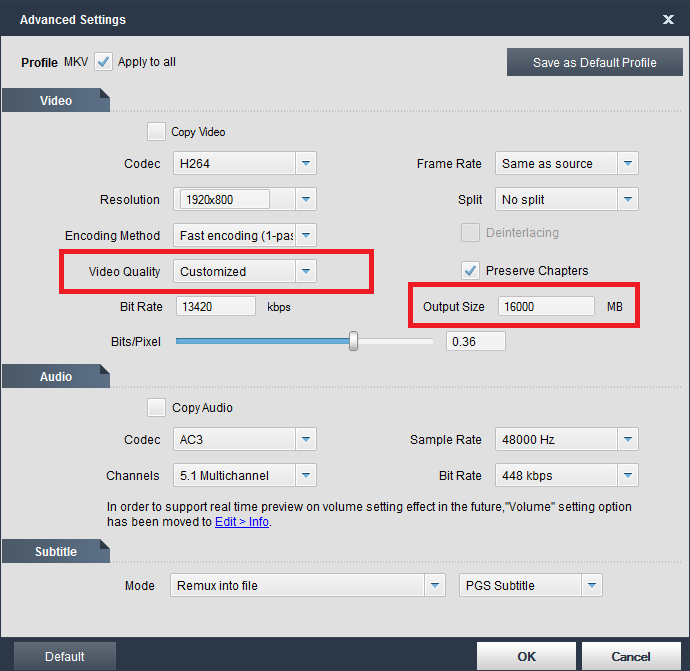Expand the Resolution dropdown arrow

tap(306, 200)
